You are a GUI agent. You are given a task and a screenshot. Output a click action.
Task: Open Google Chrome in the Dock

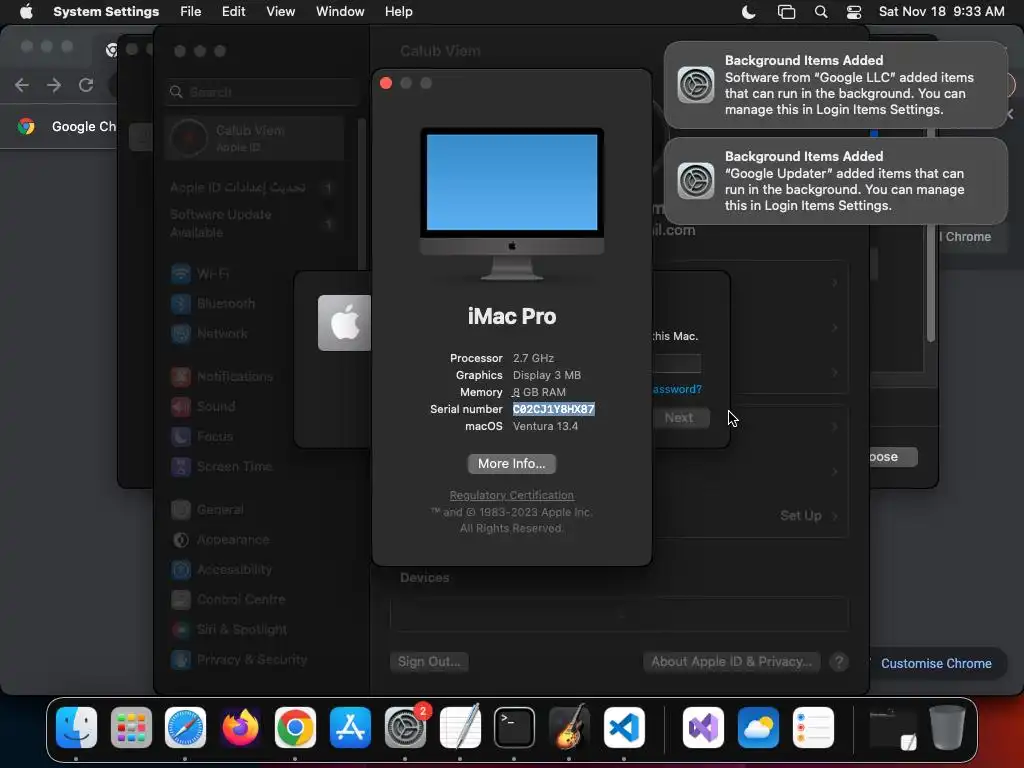tap(295, 727)
